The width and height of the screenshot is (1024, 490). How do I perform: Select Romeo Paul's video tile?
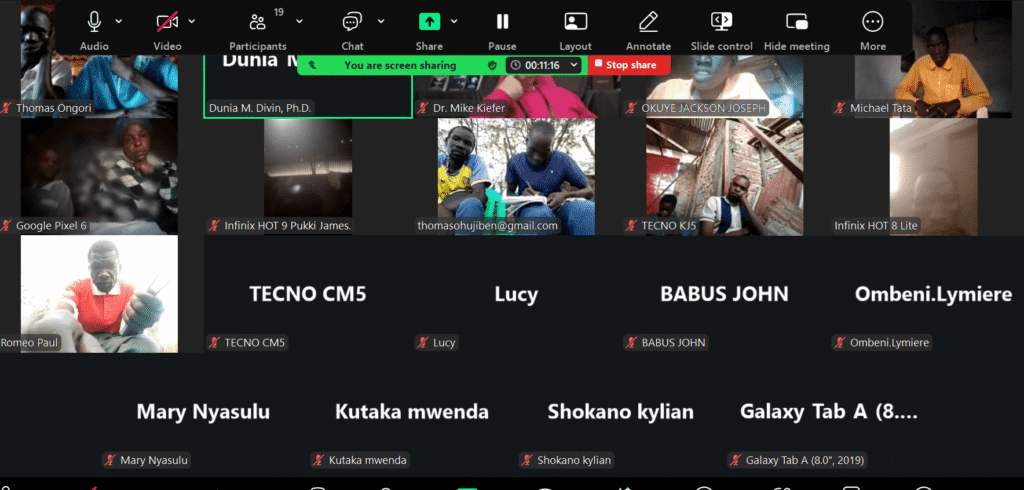pyautogui.click(x=99, y=294)
